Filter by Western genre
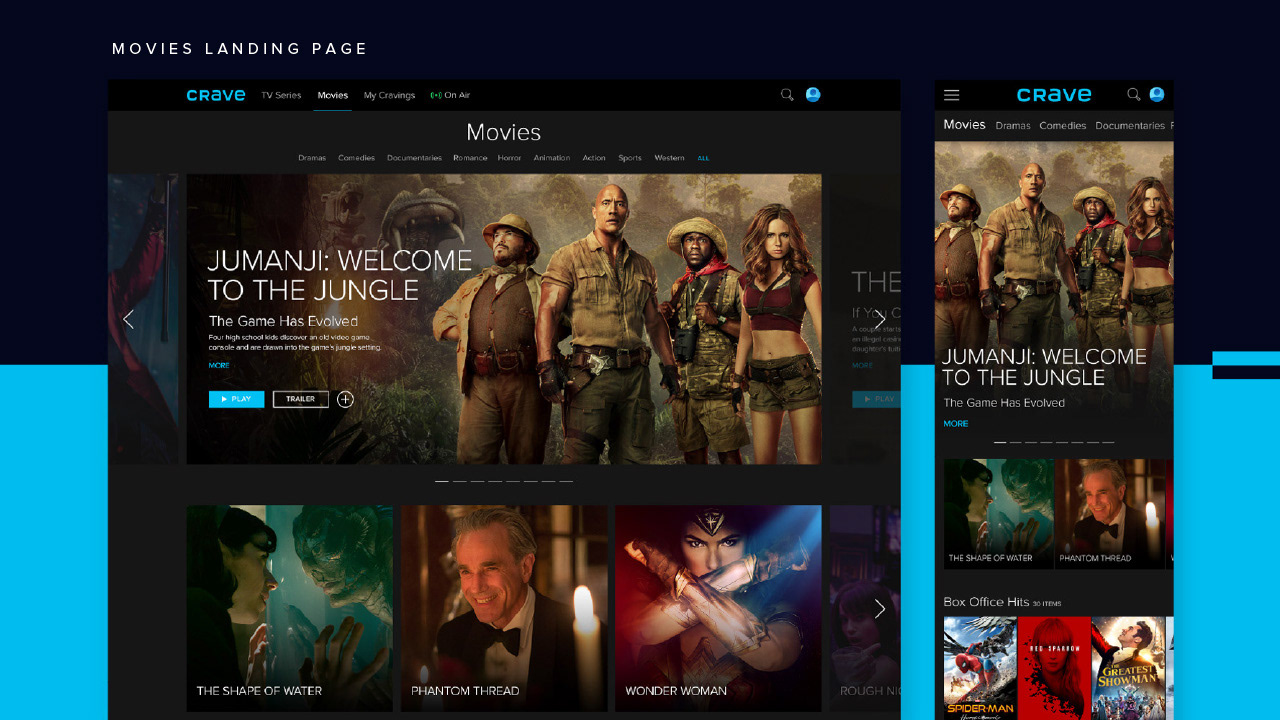The height and width of the screenshot is (720, 1280). click(669, 158)
